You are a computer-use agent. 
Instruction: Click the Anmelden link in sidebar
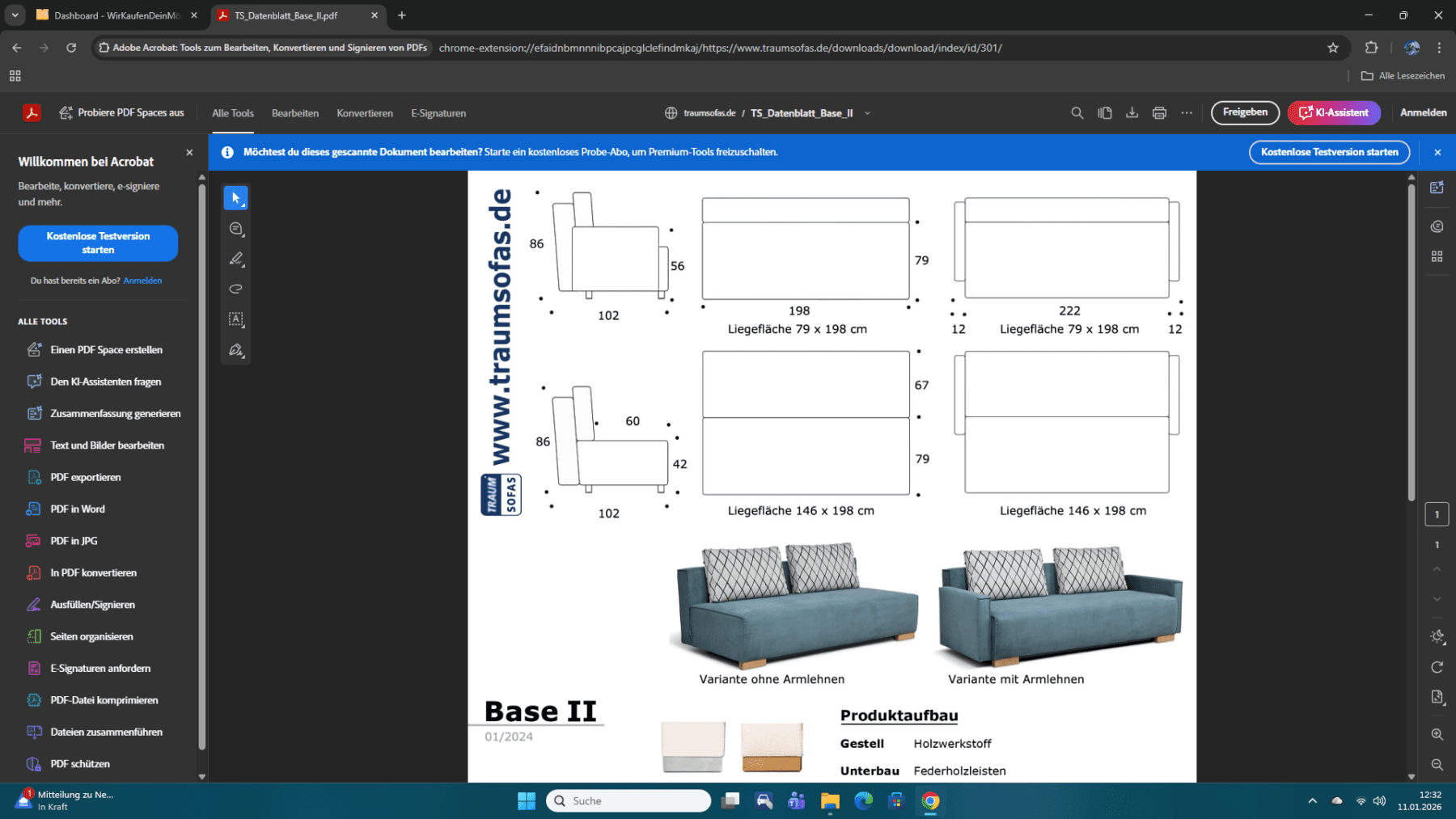(142, 281)
